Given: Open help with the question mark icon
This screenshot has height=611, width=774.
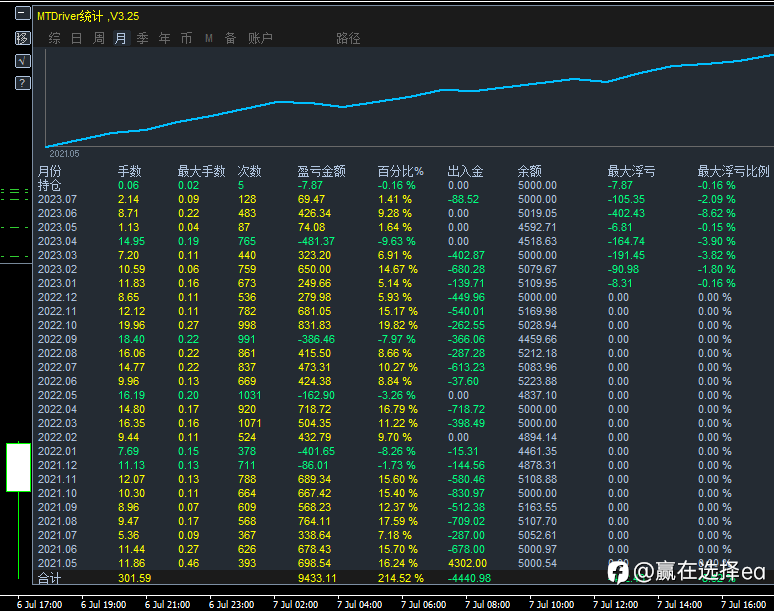Looking at the screenshot, I should tap(23, 83).
